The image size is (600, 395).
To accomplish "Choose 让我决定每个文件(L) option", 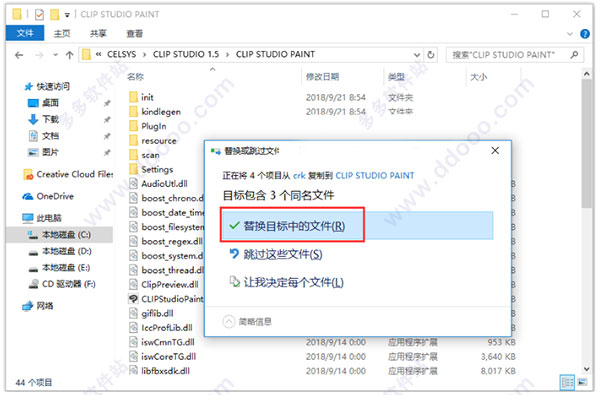I will point(286,282).
